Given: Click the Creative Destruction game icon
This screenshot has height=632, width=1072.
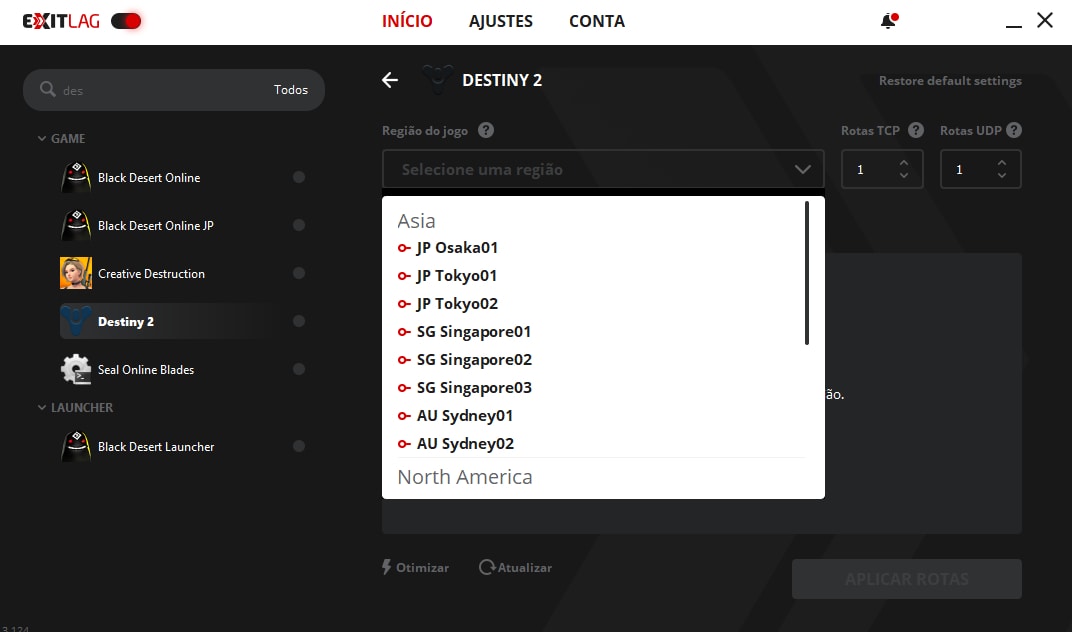Looking at the screenshot, I should [76, 274].
